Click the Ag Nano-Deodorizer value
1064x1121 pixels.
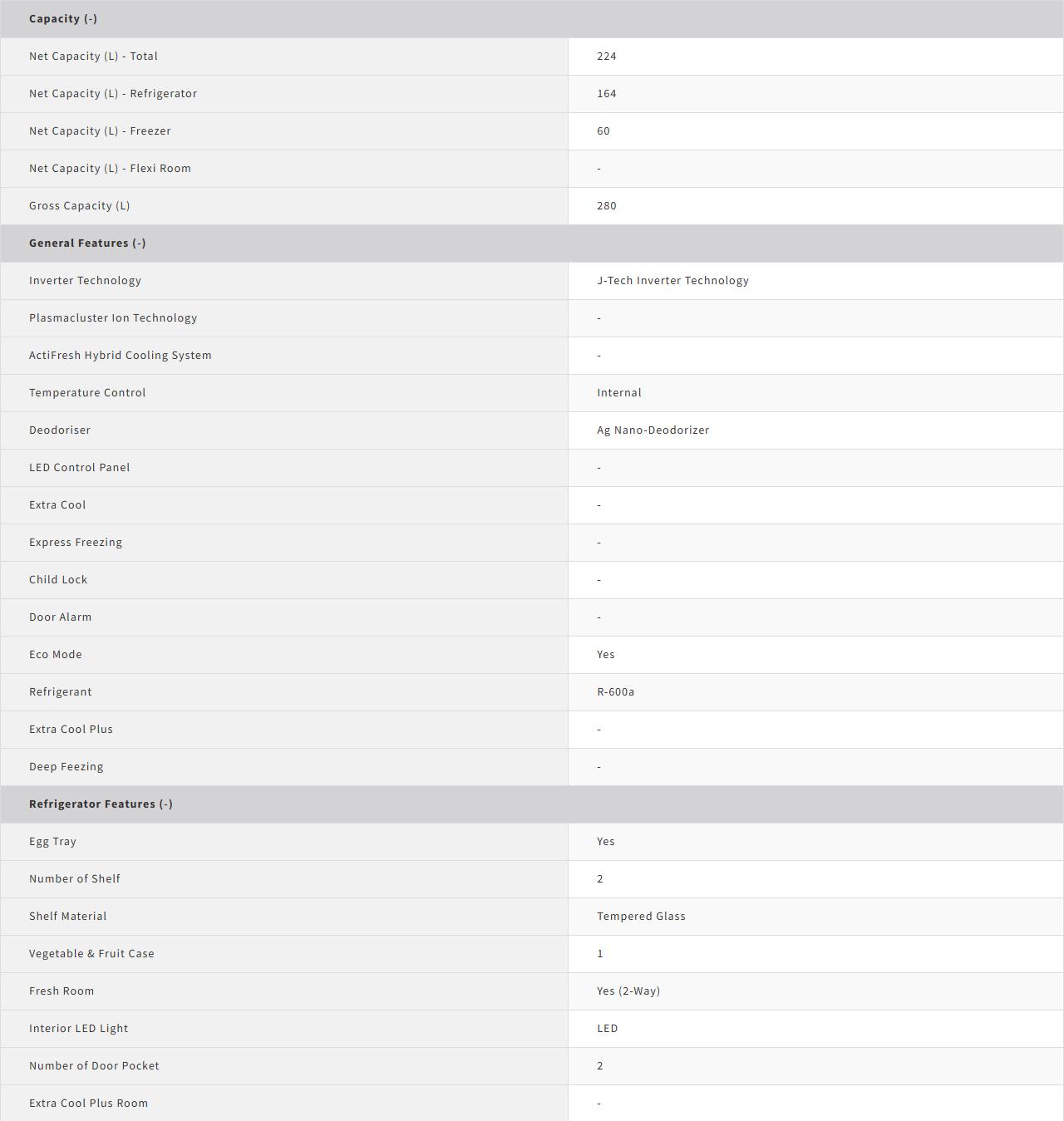(653, 430)
